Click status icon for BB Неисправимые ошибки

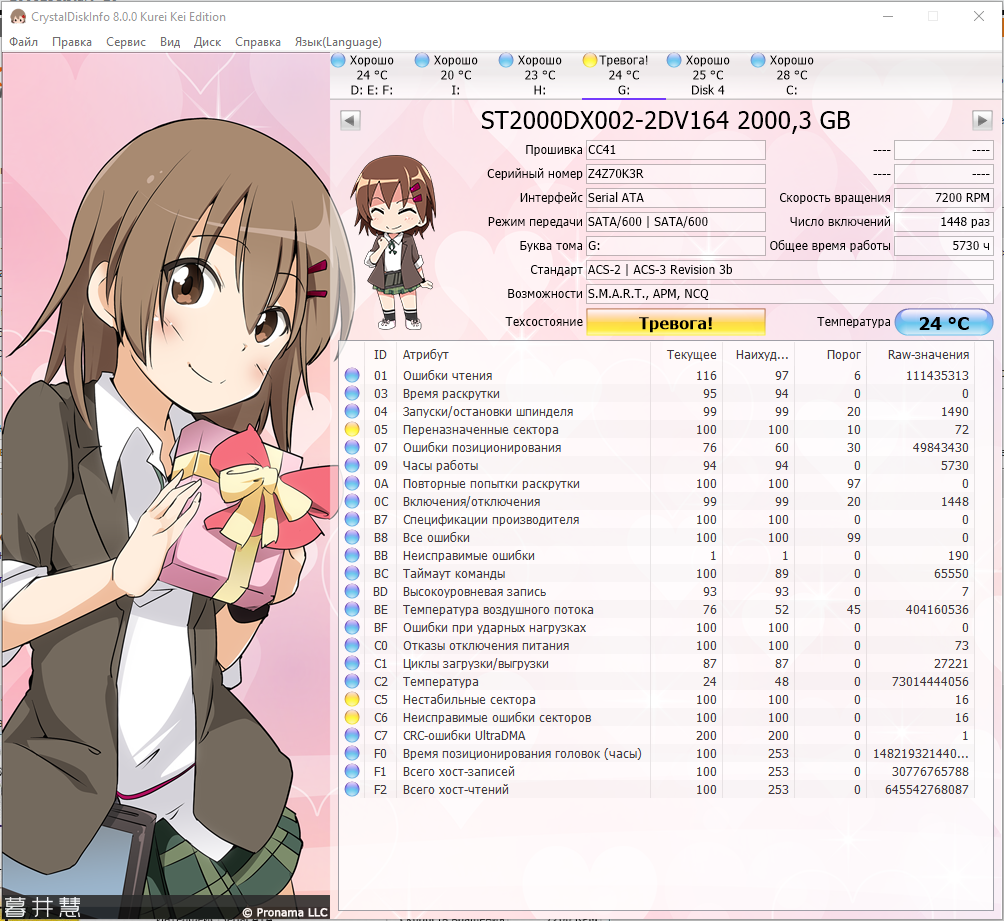[x=352, y=555]
